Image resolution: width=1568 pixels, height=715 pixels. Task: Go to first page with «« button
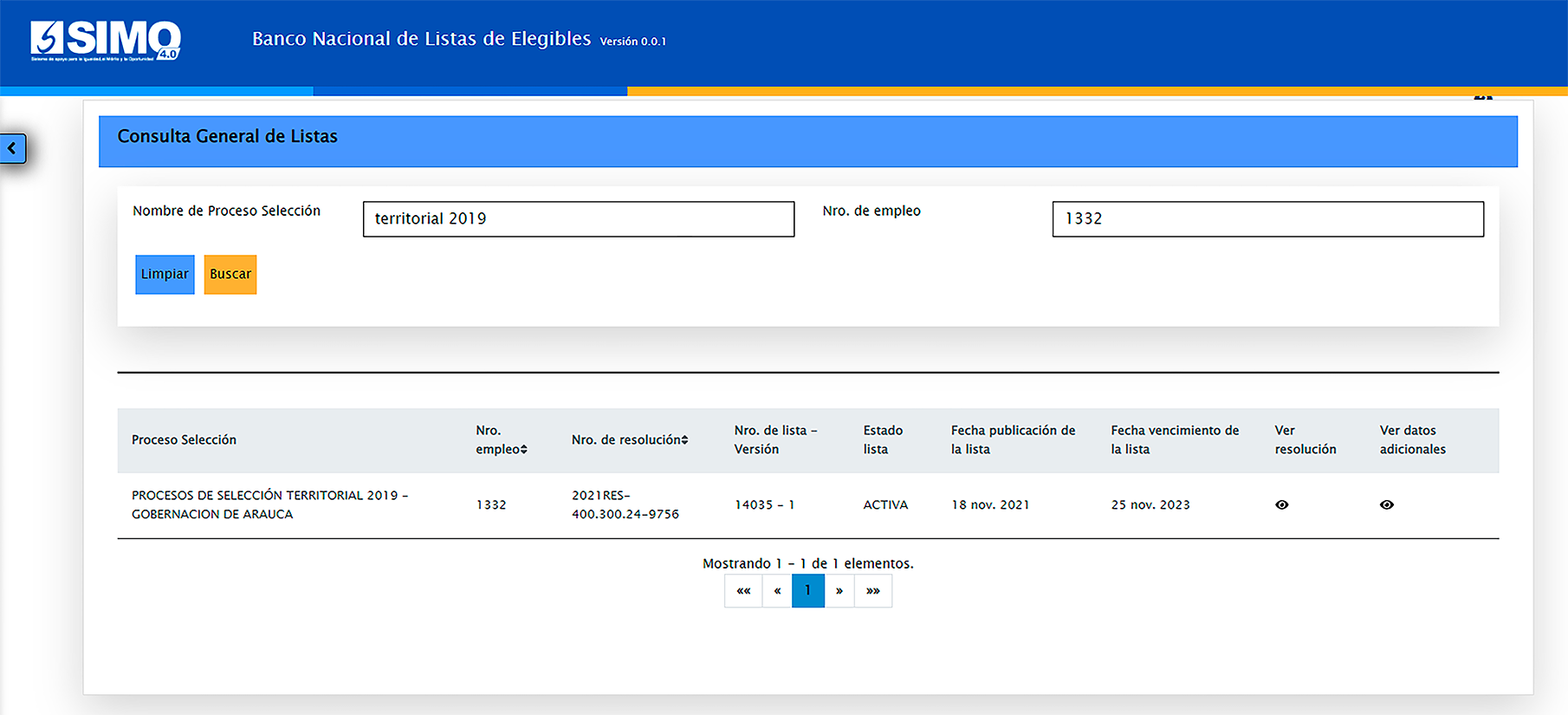(x=743, y=591)
